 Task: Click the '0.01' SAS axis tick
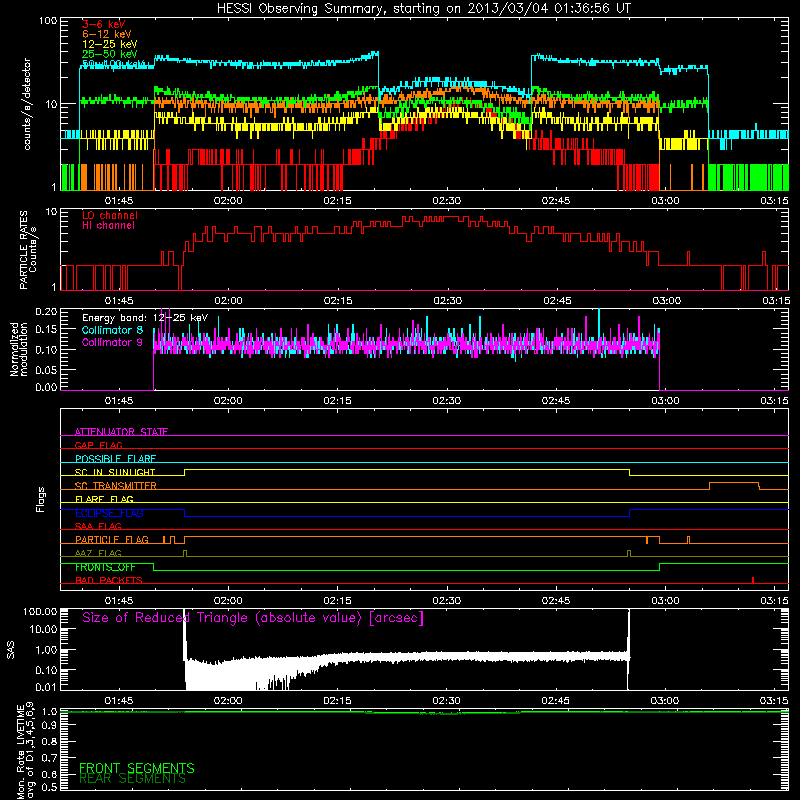click(46, 687)
